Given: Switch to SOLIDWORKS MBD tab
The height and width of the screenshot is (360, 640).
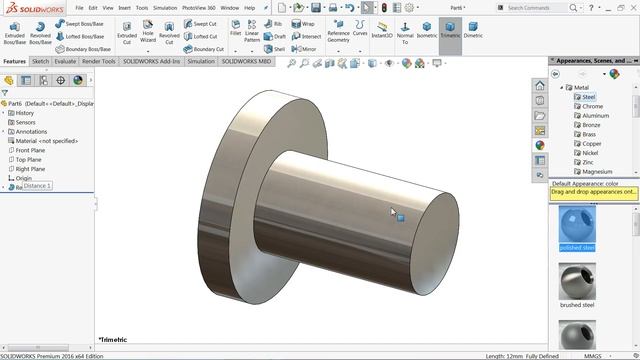Looking at the screenshot, I should tap(247, 61).
